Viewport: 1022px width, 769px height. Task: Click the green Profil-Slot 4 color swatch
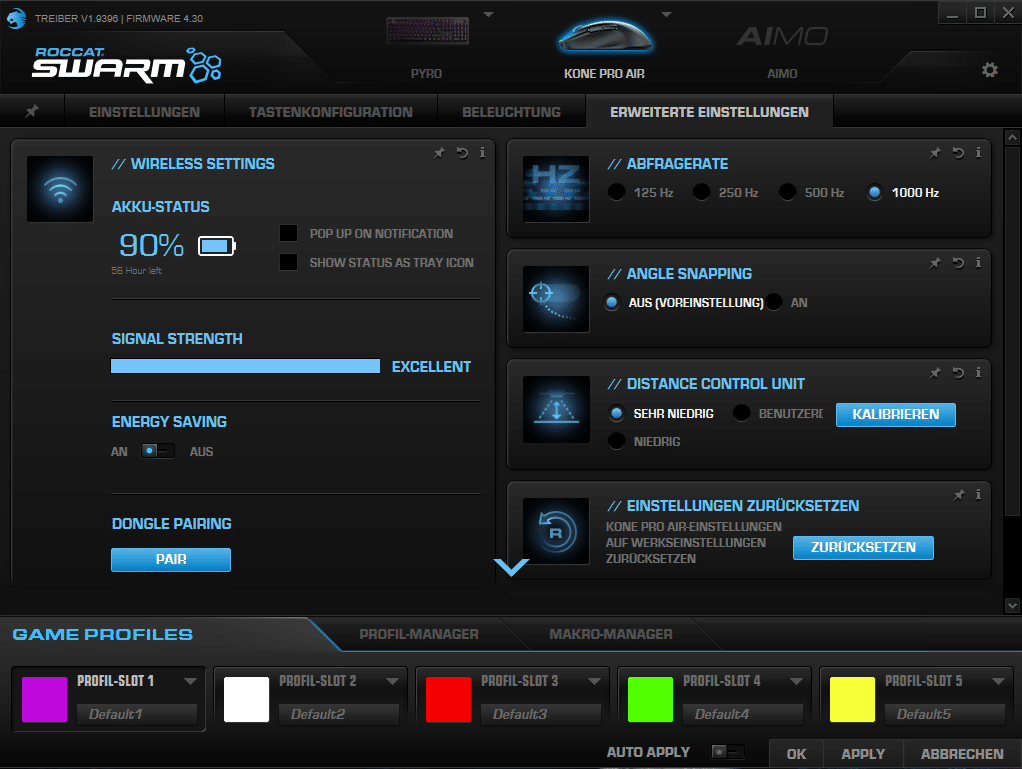pos(650,699)
